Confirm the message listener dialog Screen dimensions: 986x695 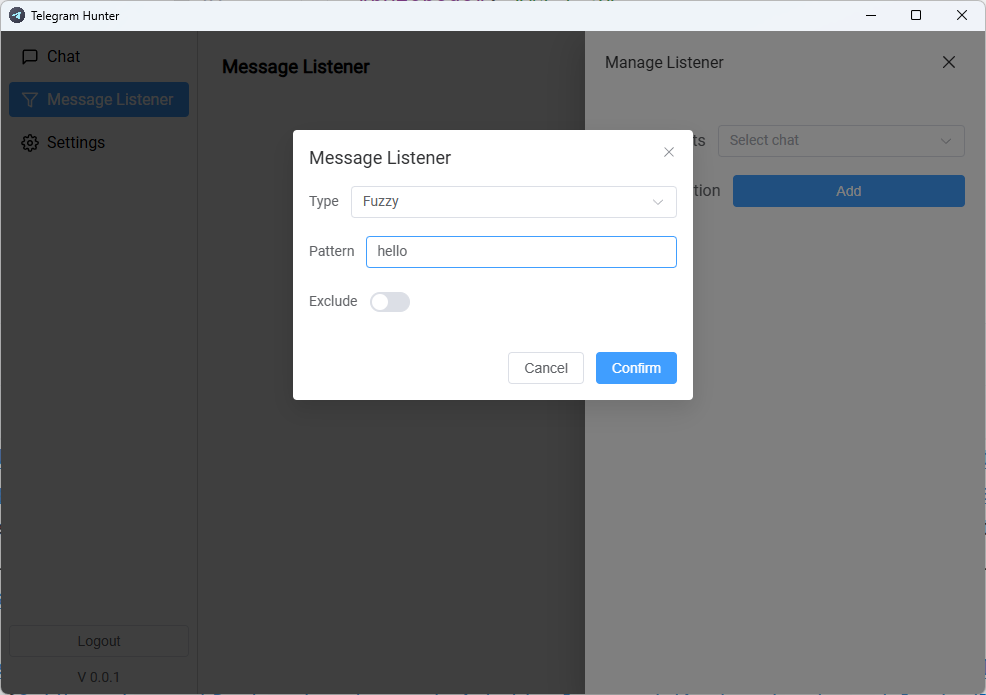[636, 368]
